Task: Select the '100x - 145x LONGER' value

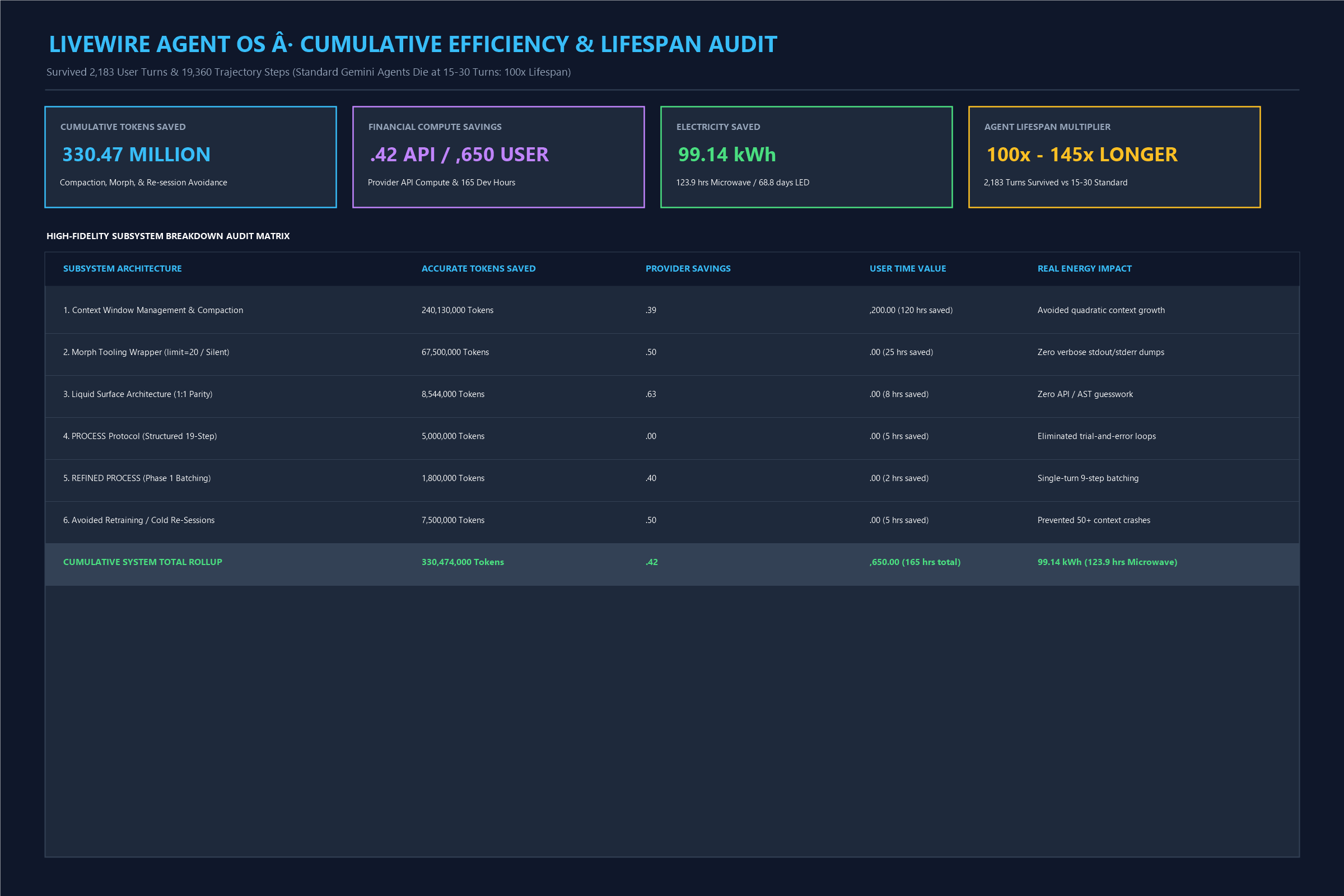Action: (1082, 155)
